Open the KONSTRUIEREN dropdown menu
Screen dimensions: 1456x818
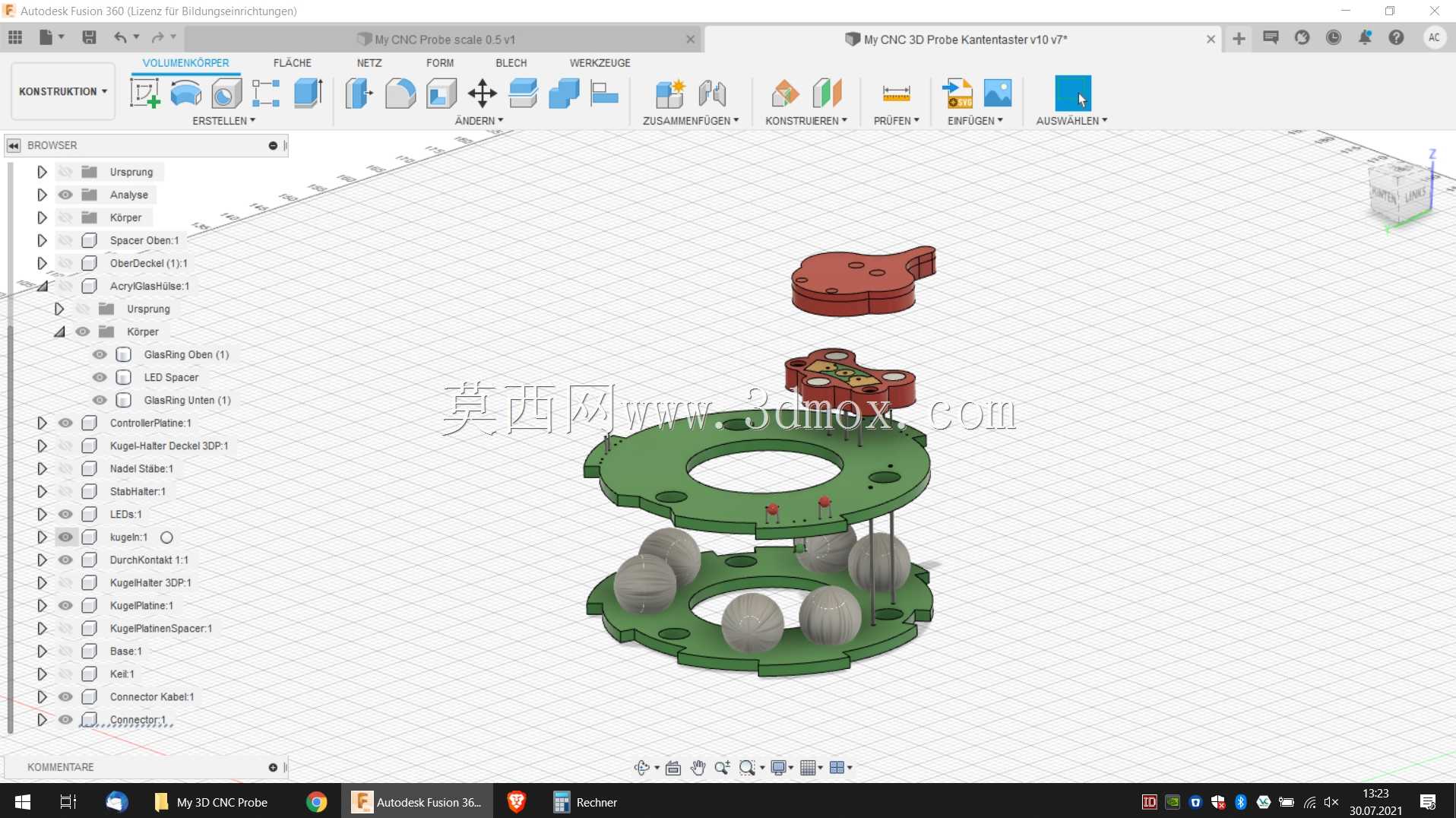pyautogui.click(x=806, y=121)
